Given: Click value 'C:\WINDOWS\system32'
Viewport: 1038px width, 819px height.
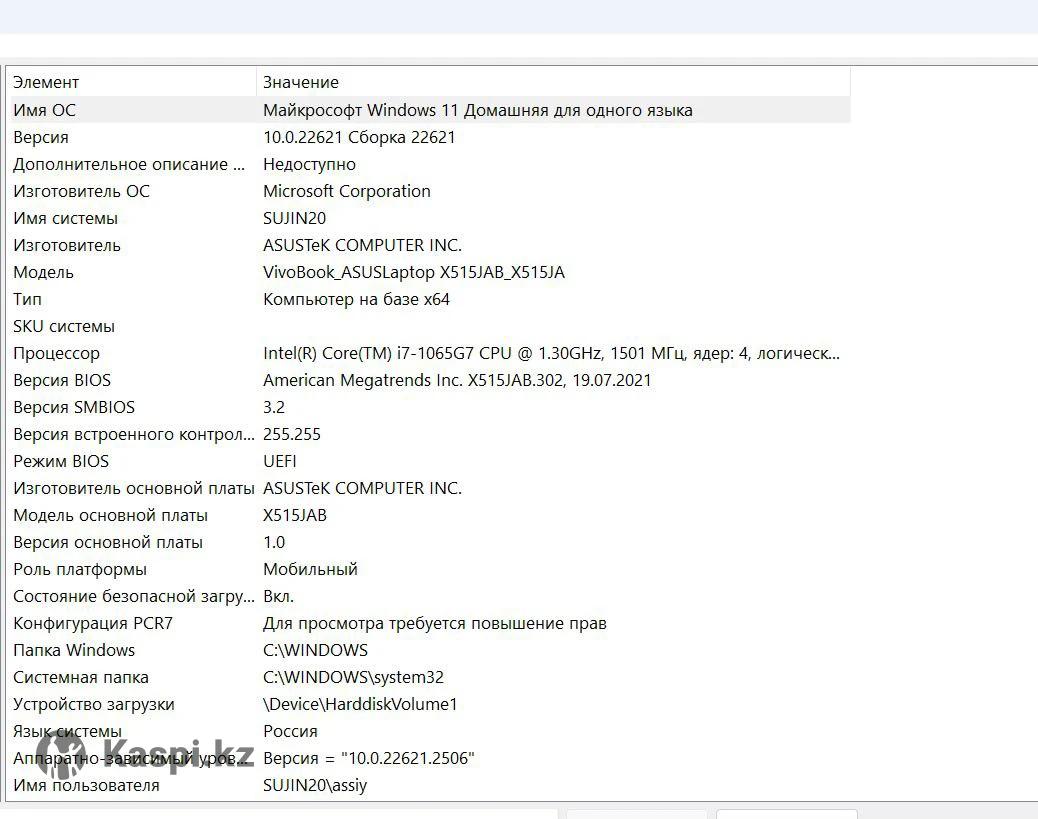Looking at the screenshot, I should tap(353, 677).
